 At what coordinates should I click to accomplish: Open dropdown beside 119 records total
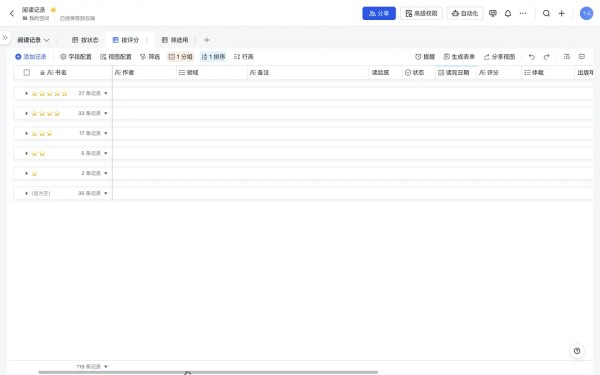pyautogui.click(x=106, y=367)
